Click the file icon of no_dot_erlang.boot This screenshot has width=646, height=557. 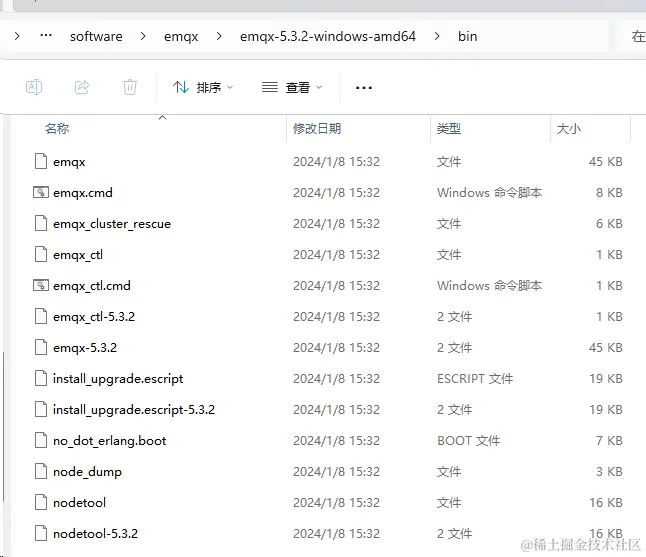tap(41, 440)
